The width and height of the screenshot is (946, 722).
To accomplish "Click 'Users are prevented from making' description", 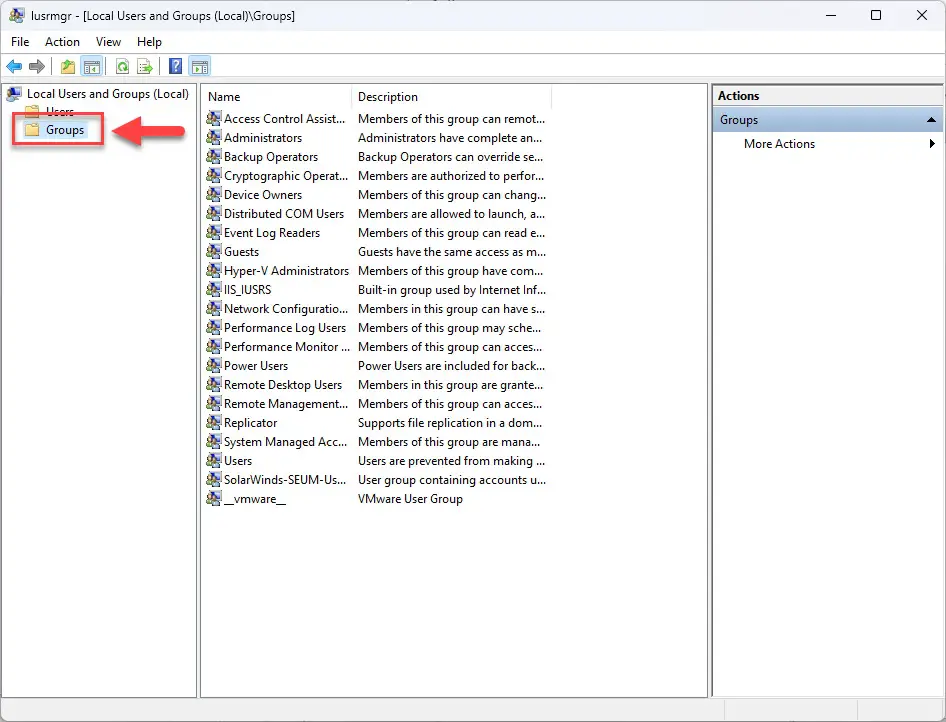I will pos(451,461).
